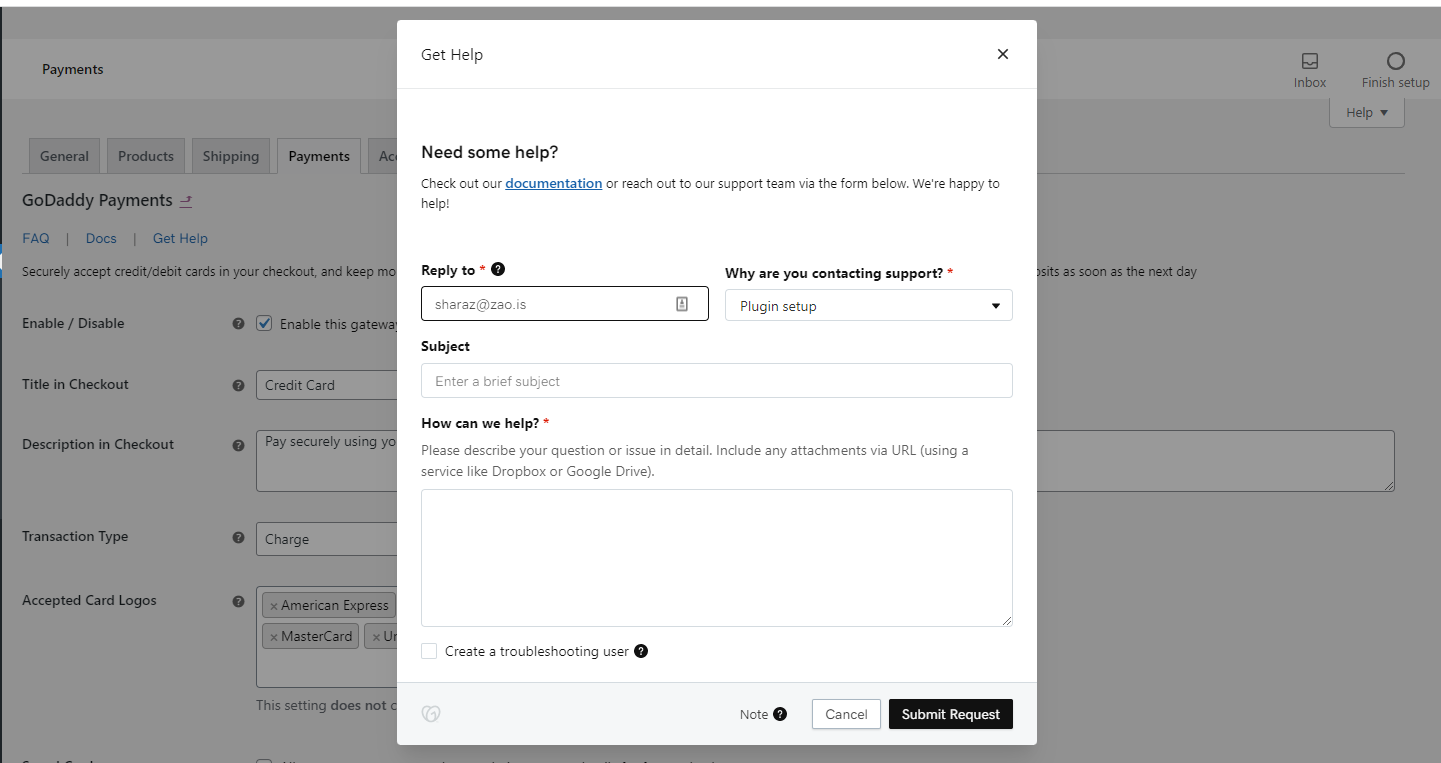Viewport: 1441px width, 763px height.
Task: Expand the Help dropdown menu
Action: (x=1366, y=113)
